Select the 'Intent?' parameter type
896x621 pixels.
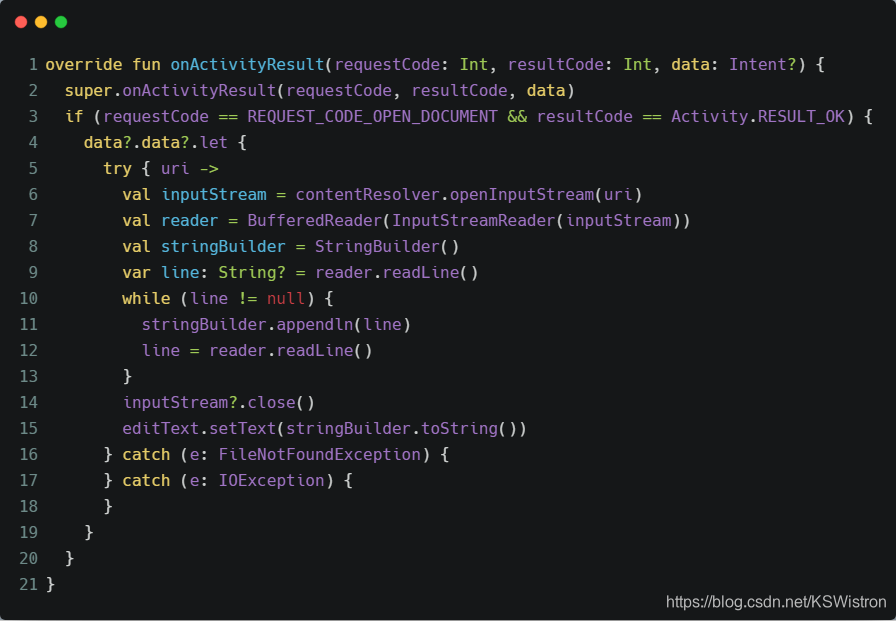[762, 65]
